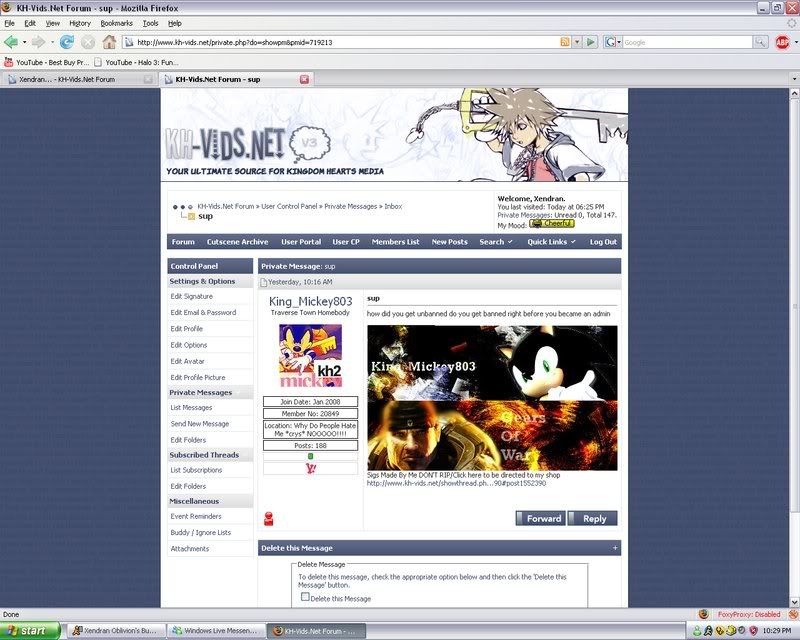Open List Subscriptions link
Image resolution: width=800 pixels, height=640 pixels.
coord(196,470)
